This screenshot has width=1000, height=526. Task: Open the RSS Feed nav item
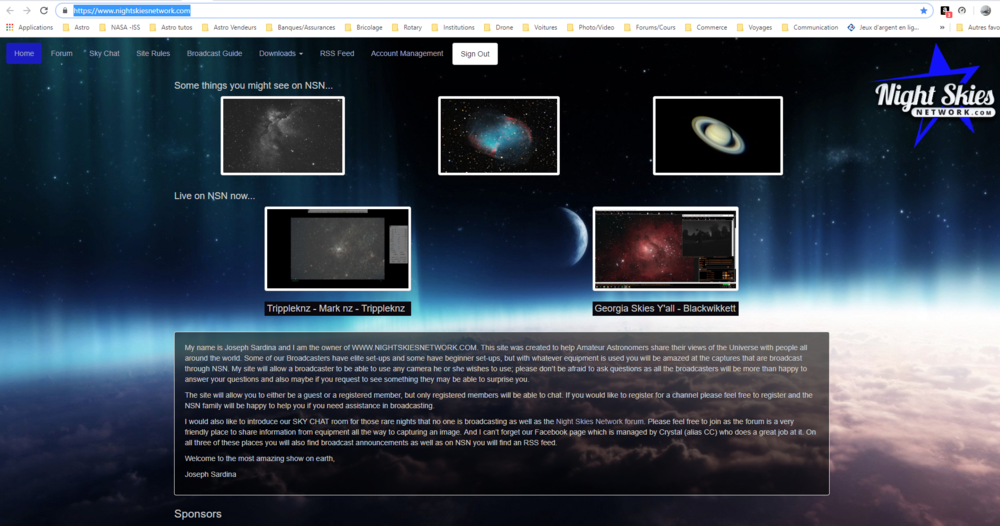click(337, 54)
